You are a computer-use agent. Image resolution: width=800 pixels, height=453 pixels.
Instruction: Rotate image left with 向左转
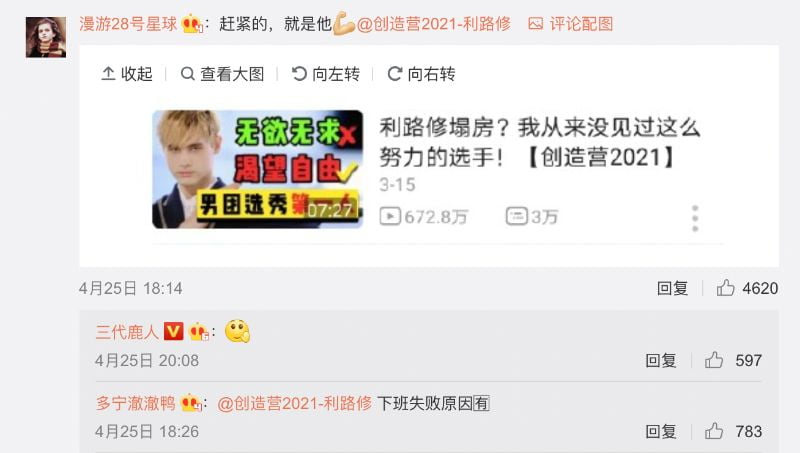pyautogui.click(x=326, y=74)
